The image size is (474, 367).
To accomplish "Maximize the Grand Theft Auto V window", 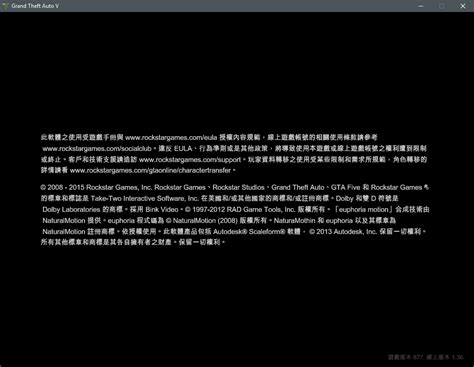I will coord(442,6).
